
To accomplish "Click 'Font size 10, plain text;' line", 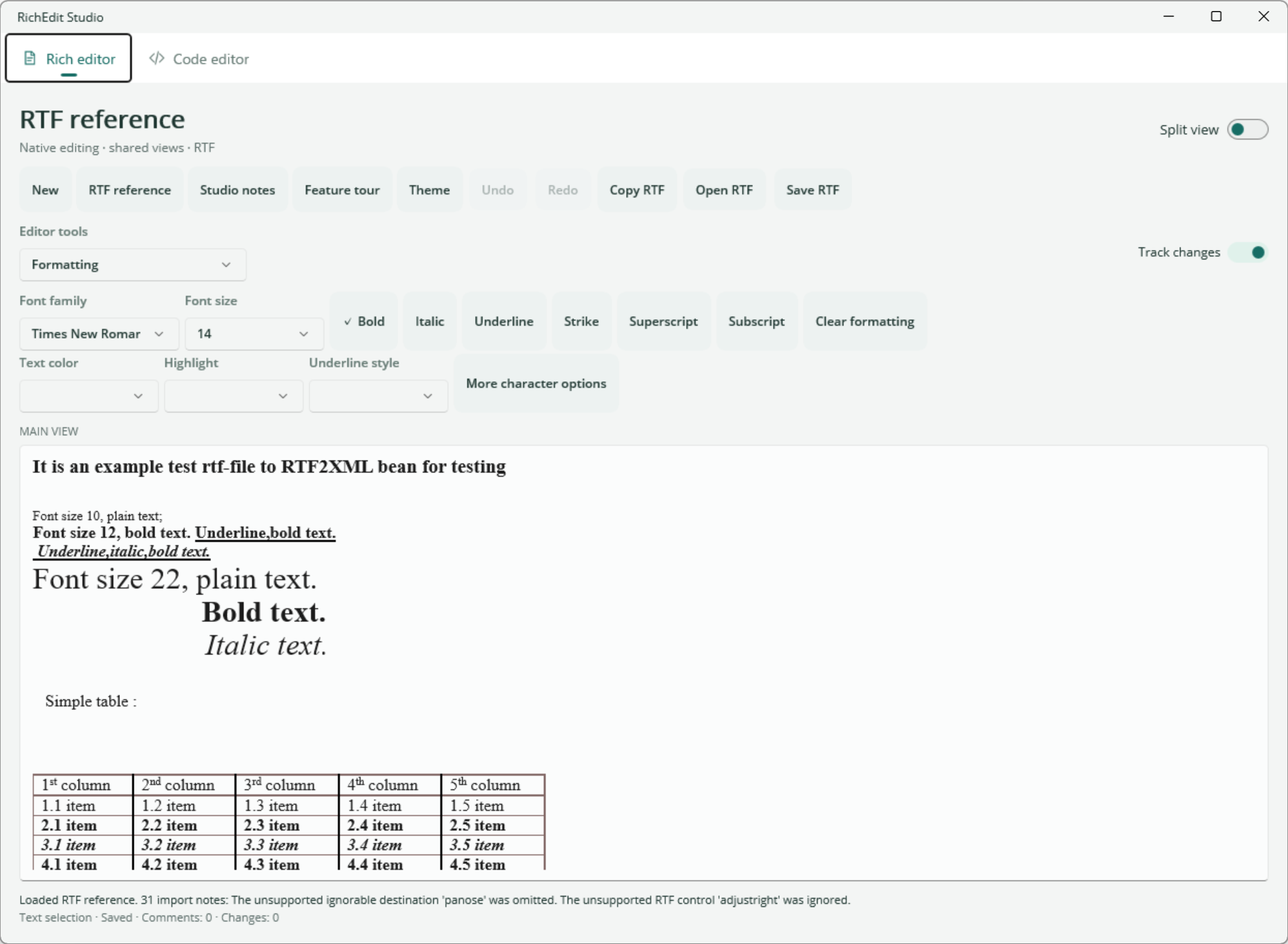I will click(x=97, y=516).
